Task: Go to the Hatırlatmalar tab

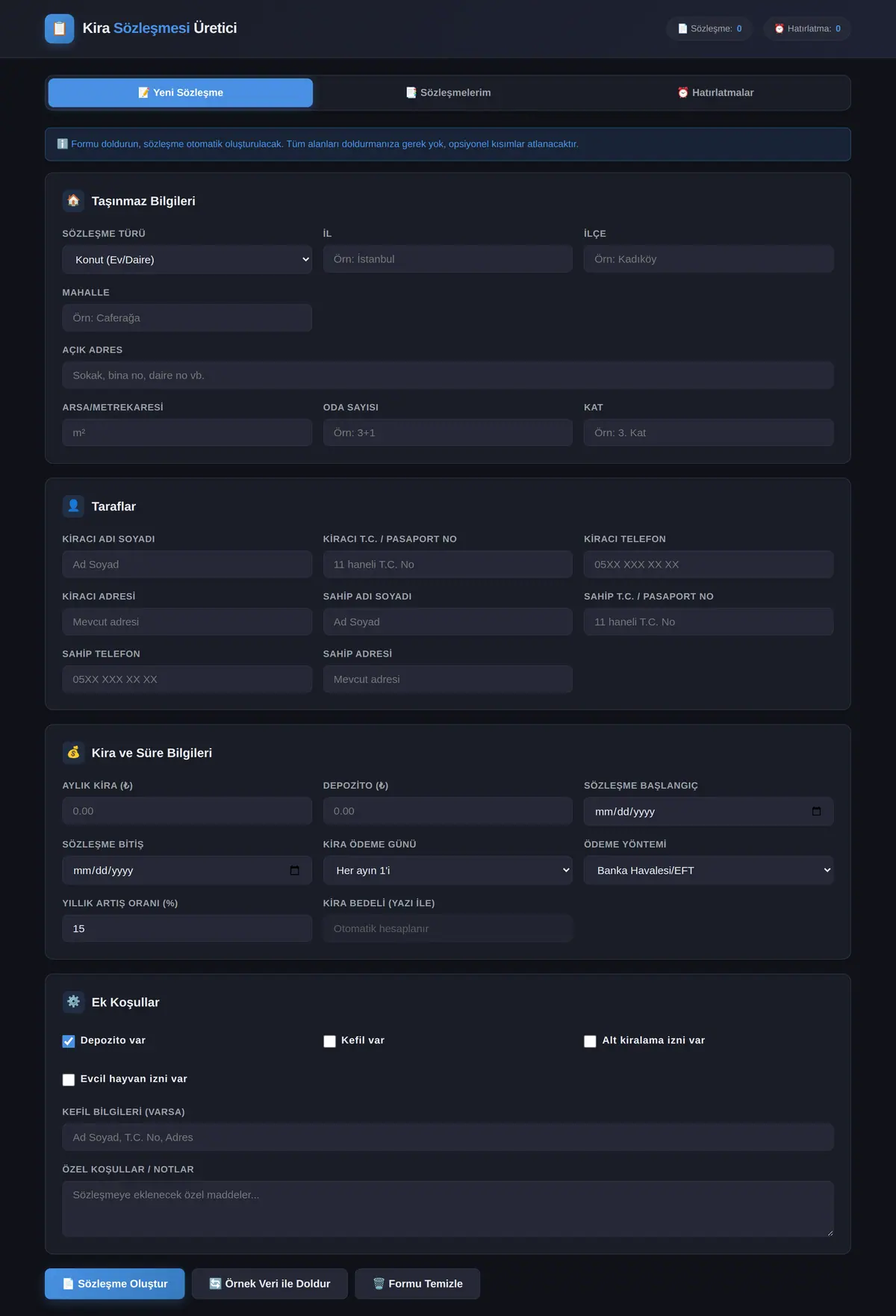Action: [x=715, y=93]
